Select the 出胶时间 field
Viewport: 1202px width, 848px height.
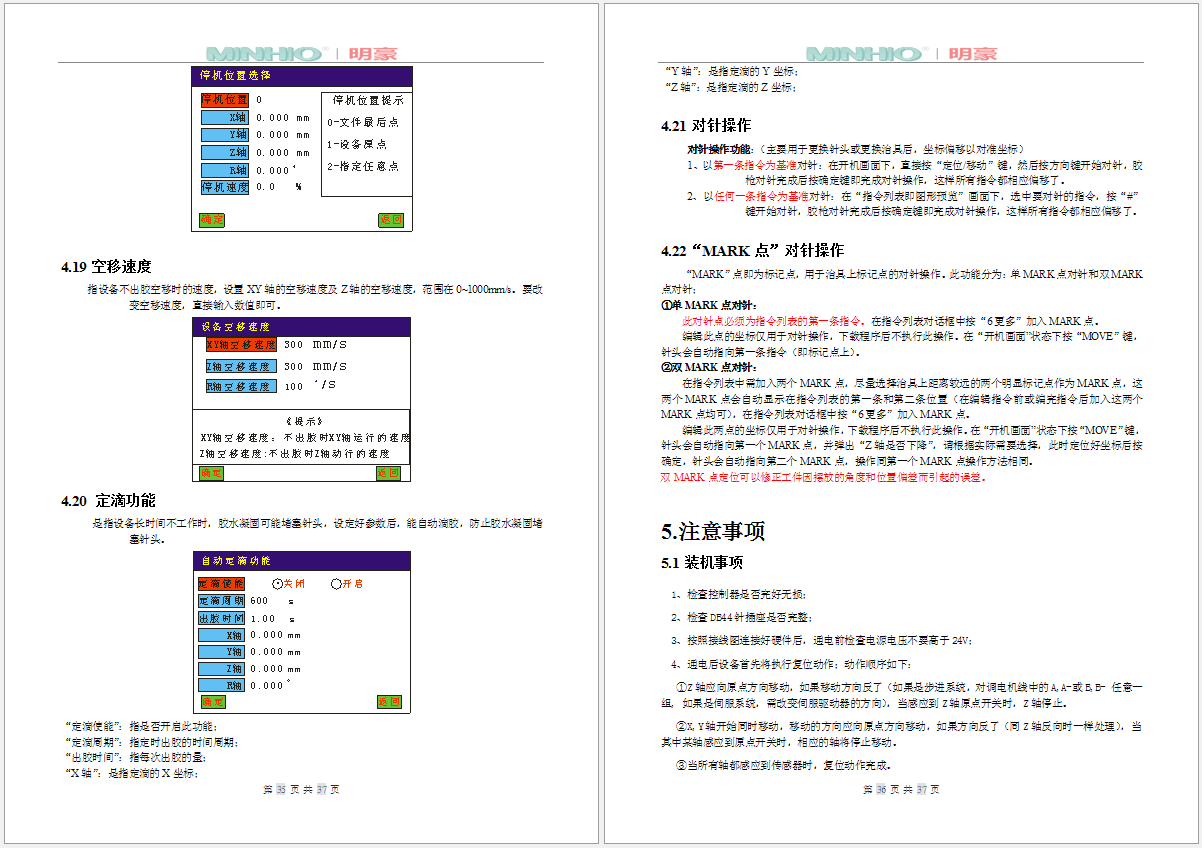(x=221, y=618)
